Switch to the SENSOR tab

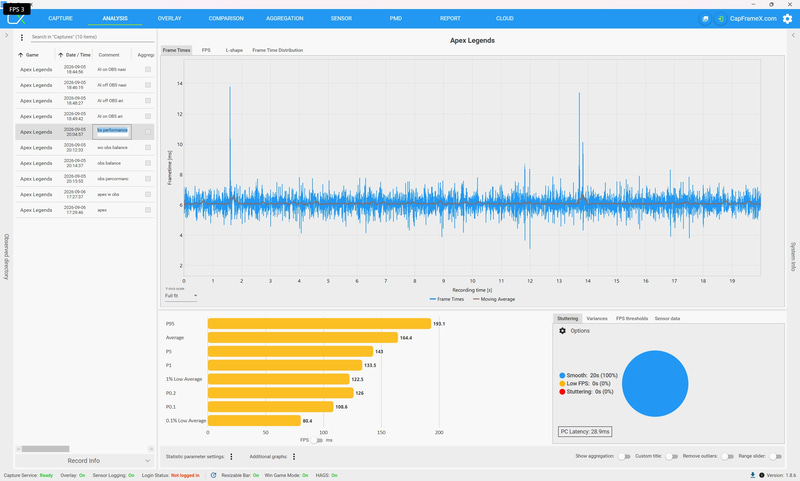coord(341,18)
